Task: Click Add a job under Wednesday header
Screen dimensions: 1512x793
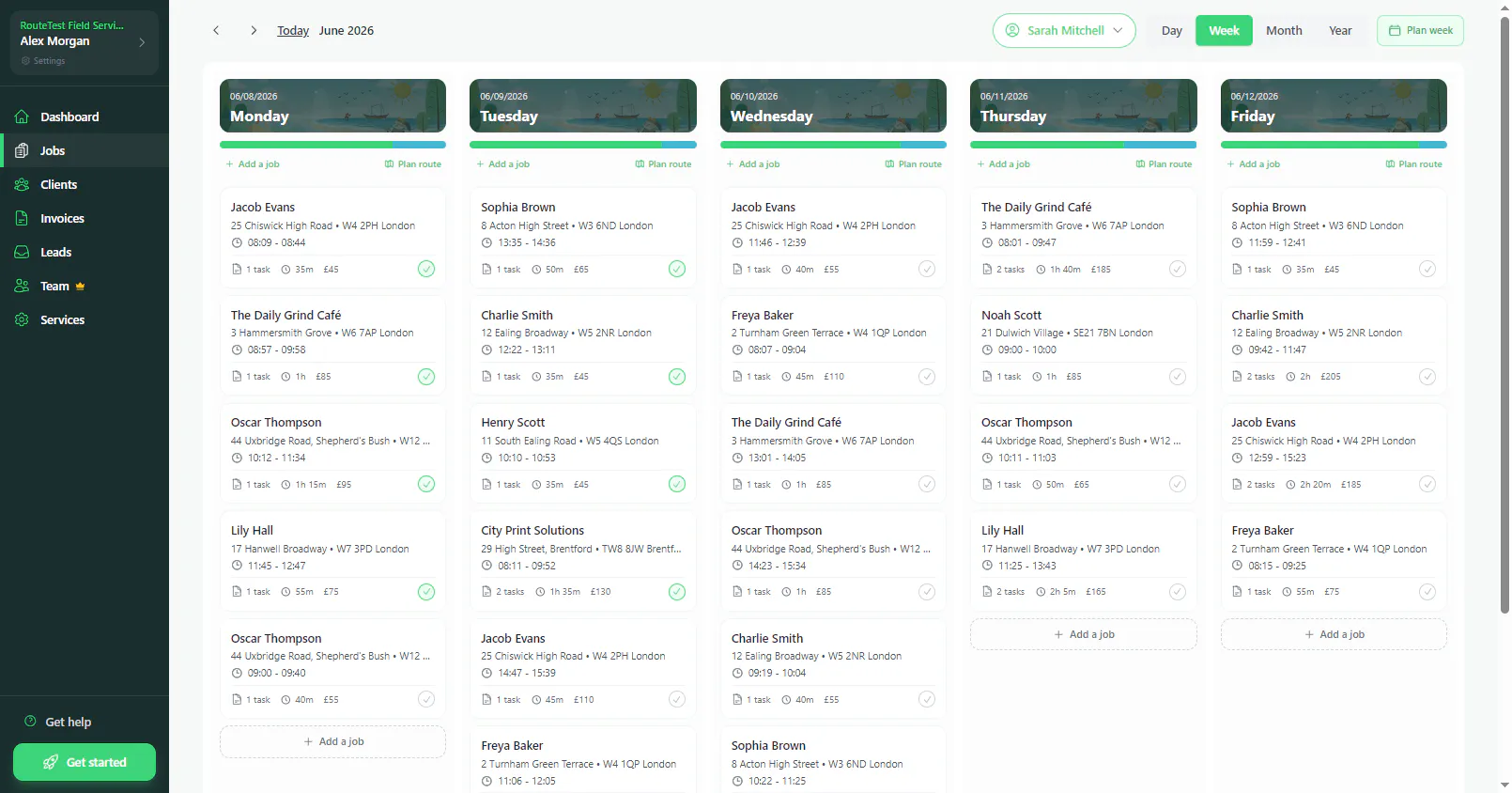Action: point(753,163)
